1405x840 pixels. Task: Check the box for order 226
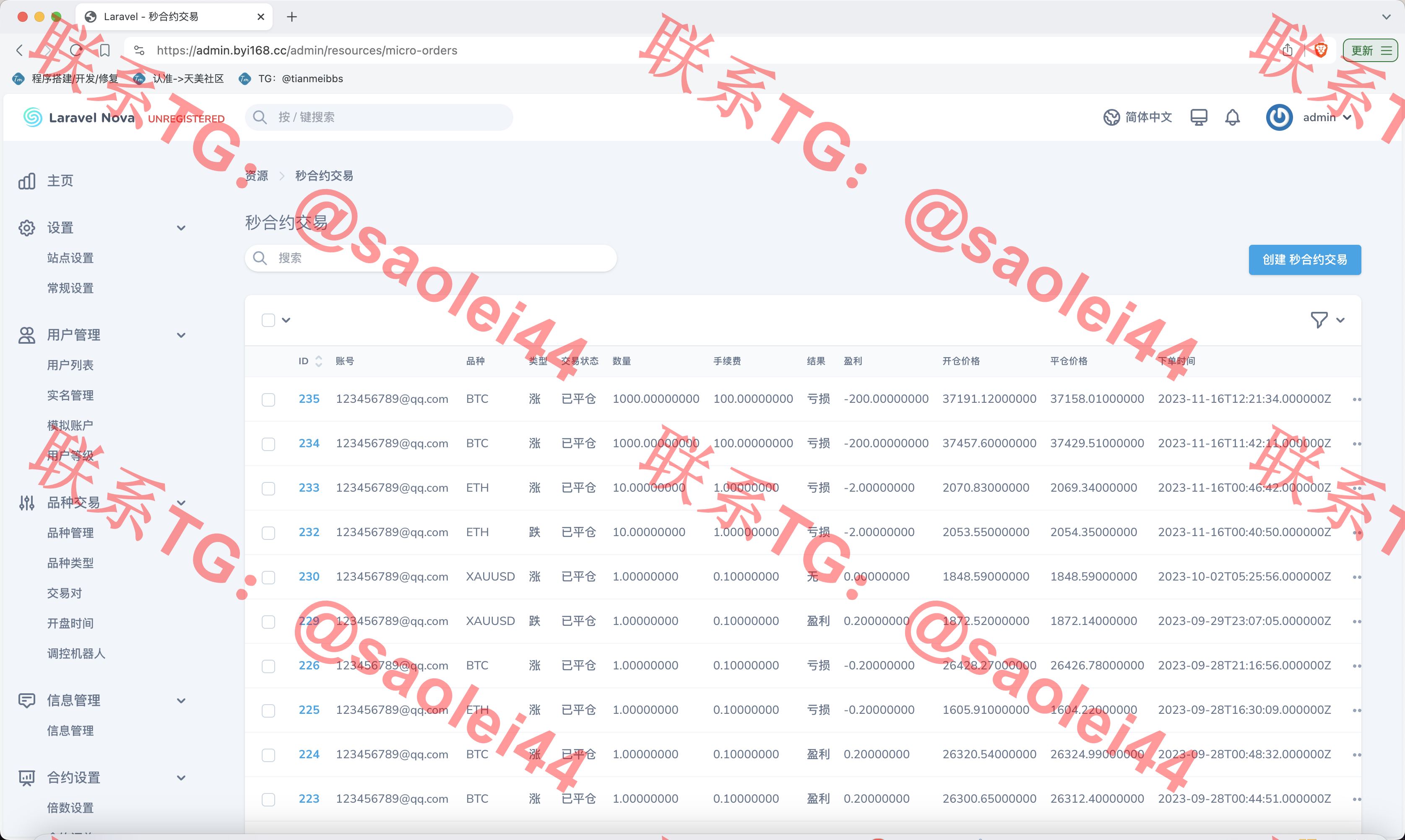tap(268, 666)
